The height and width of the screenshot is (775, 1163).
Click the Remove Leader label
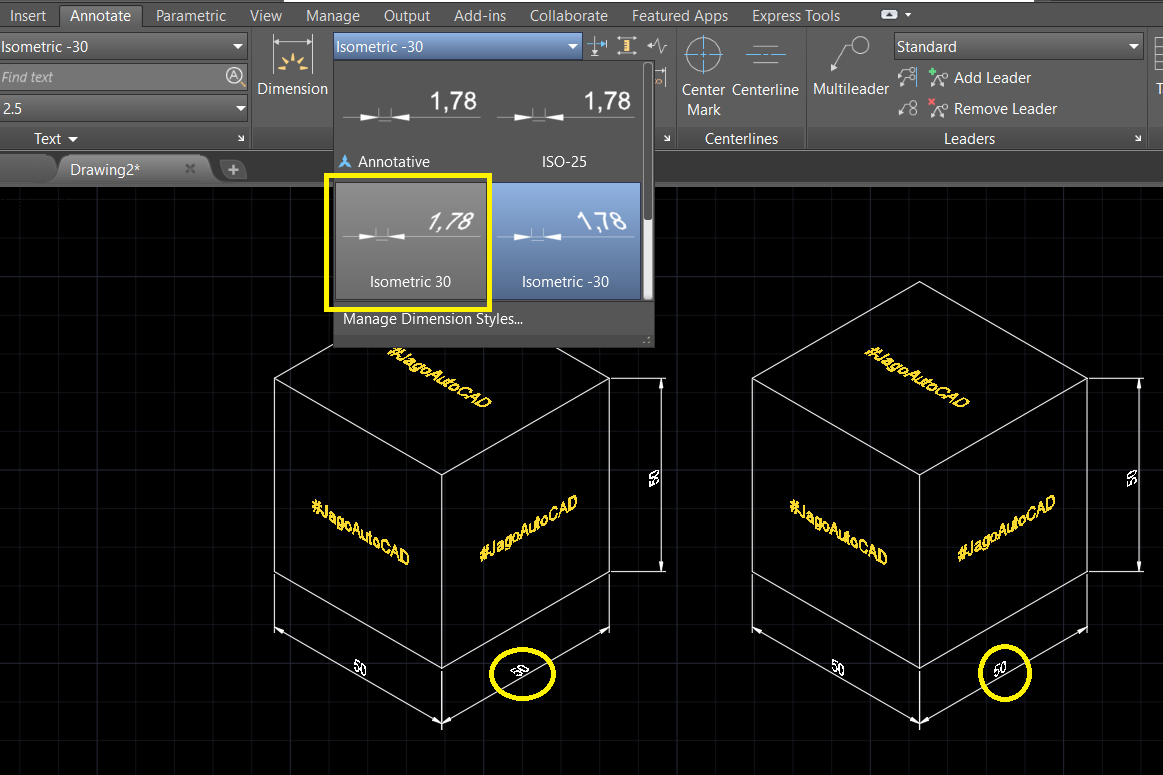click(1005, 108)
